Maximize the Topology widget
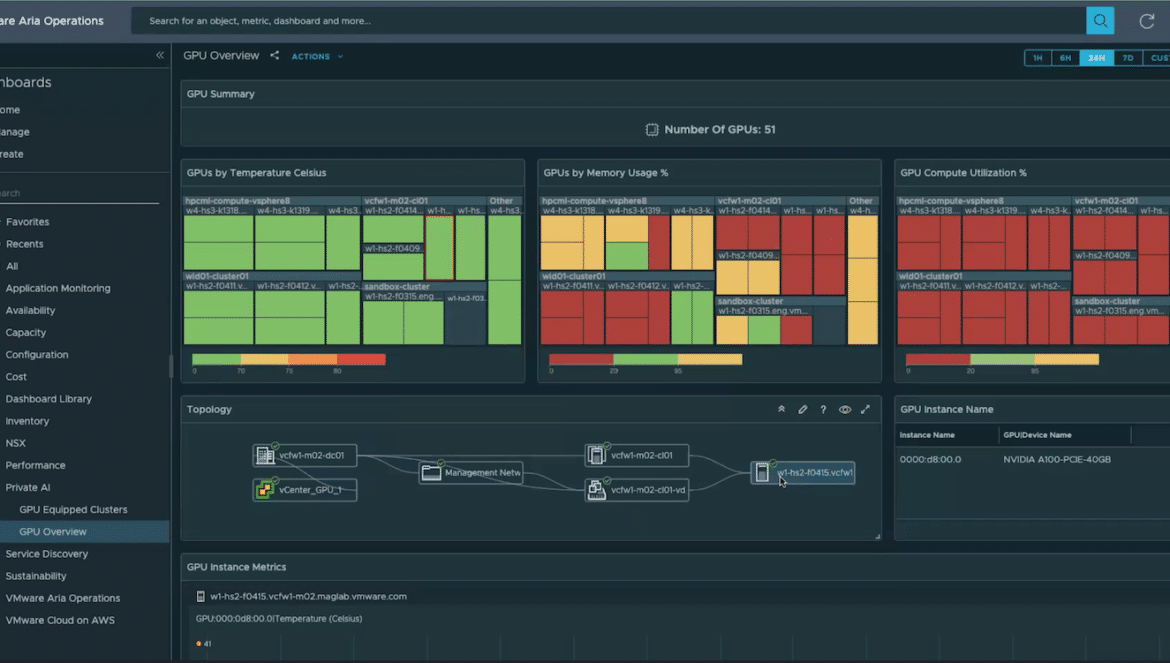 coord(866,409)
